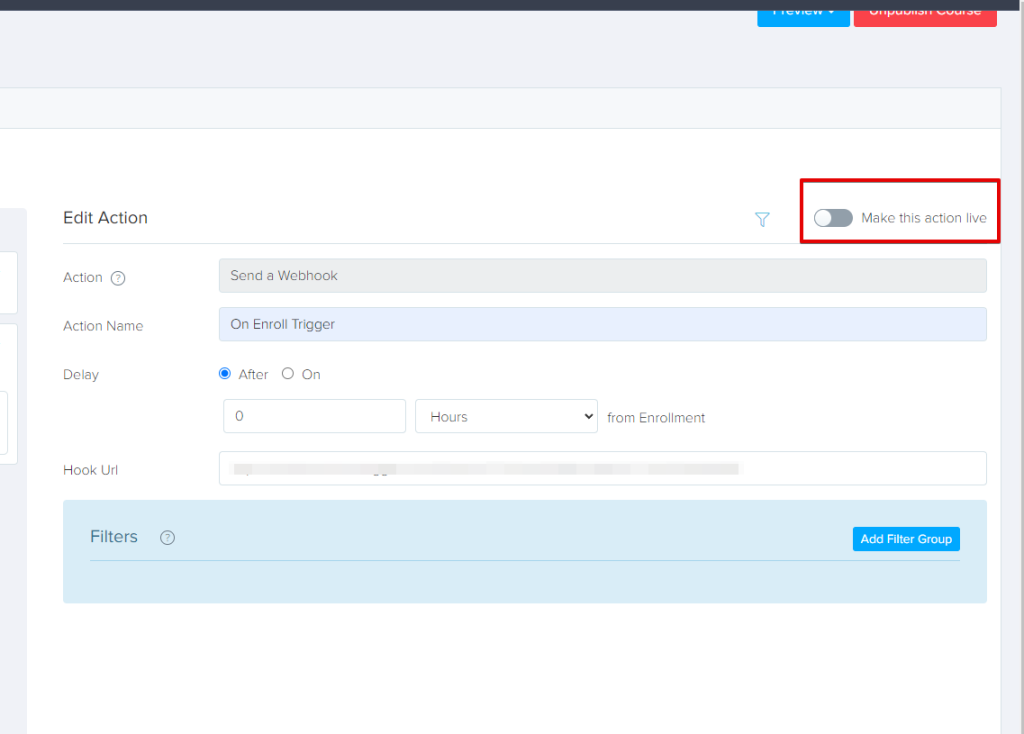The height and width of the screenshot is (734, 1024).
Task: Click the delay number input showing 0
Action: point(314,417)
